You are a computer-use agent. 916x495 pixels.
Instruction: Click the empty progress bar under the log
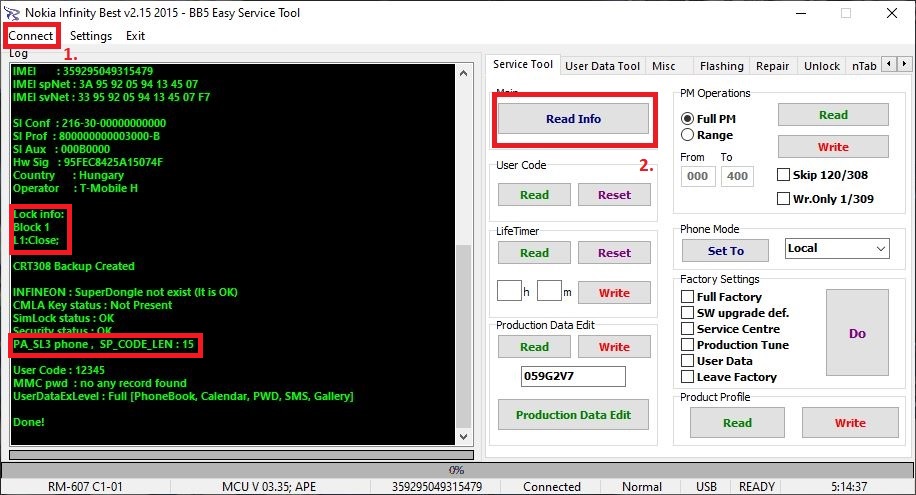(241, 455)
